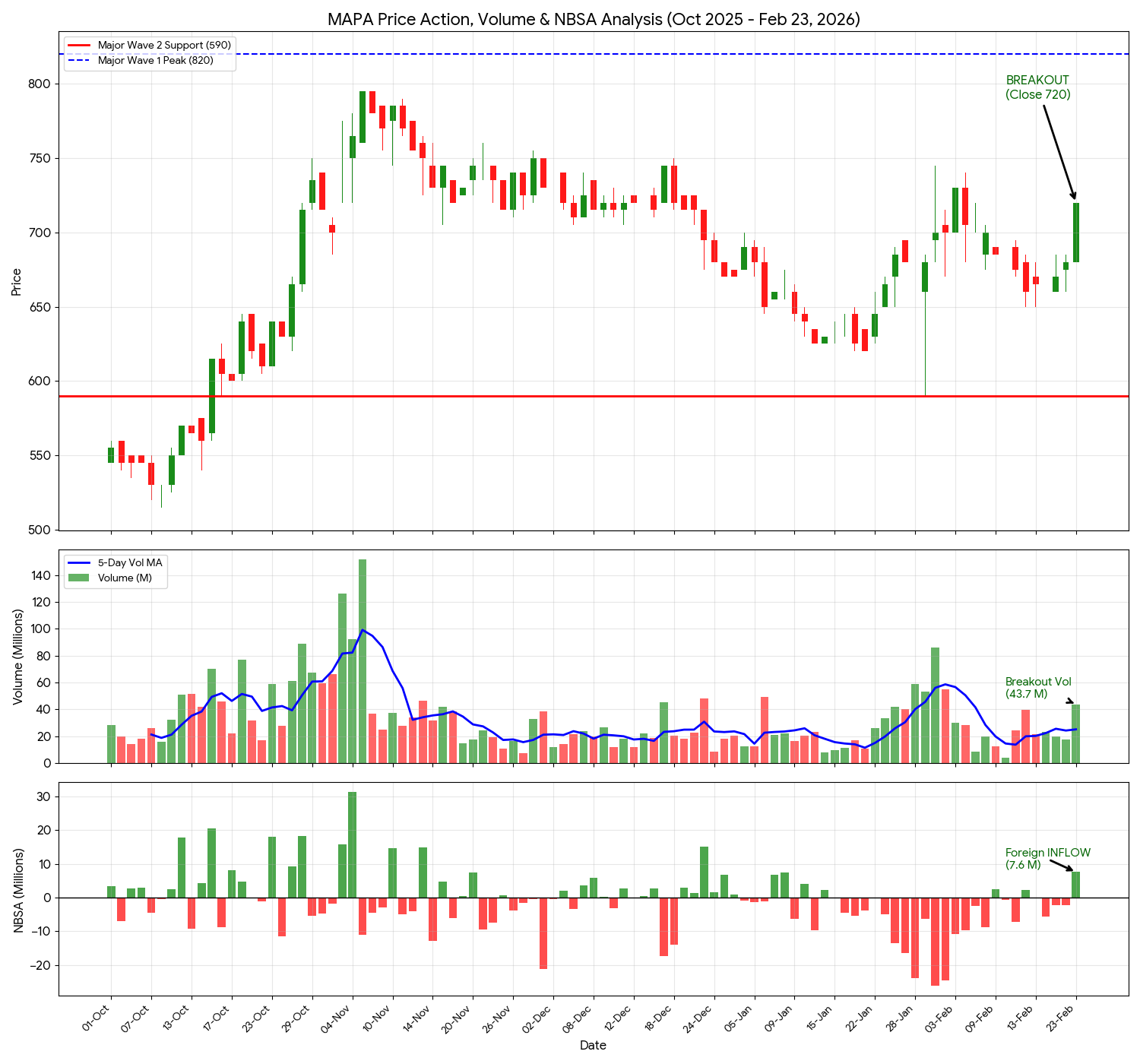Select the "Volume (M)" legend label

point(125,578)
